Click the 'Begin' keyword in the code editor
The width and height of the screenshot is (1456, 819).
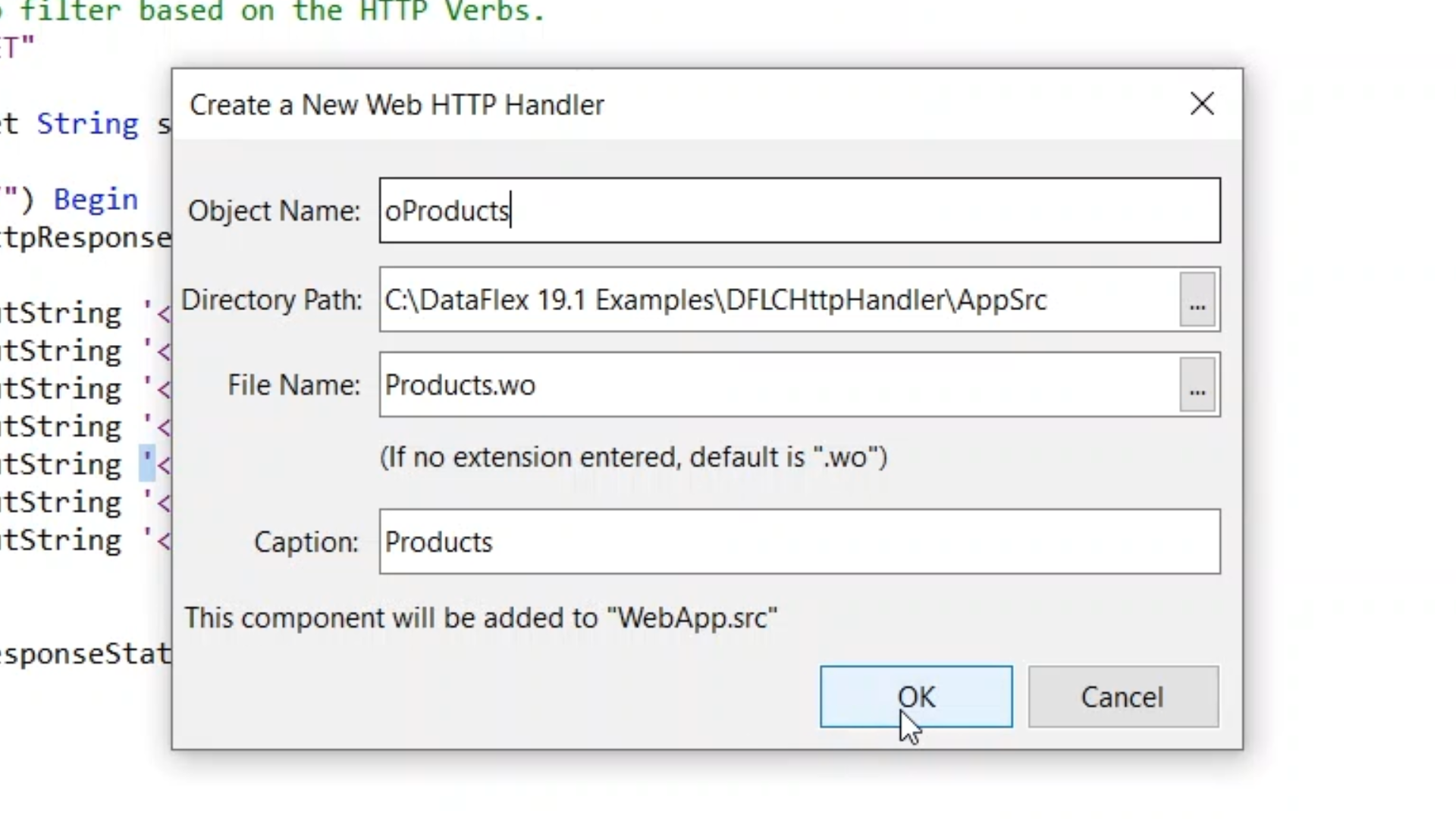pyautogui.click(x=96, y=199)
